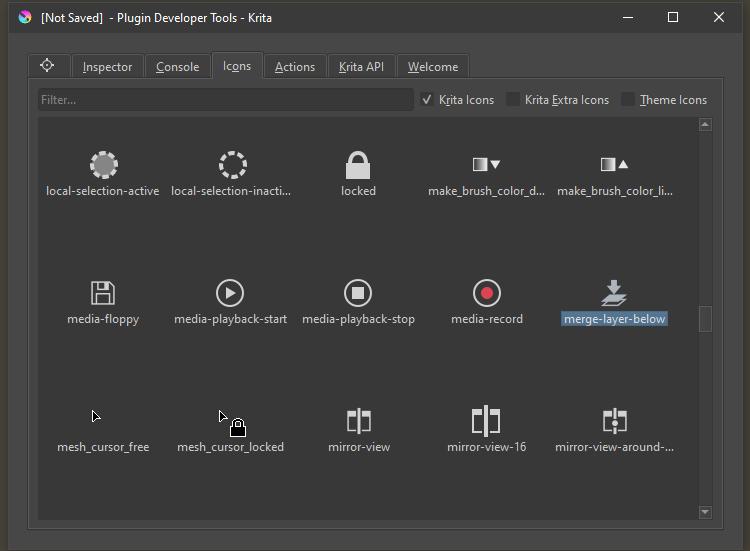Click the Filter text field
Image resolution: width=750 pixels, height=551 pixels.
225,100
